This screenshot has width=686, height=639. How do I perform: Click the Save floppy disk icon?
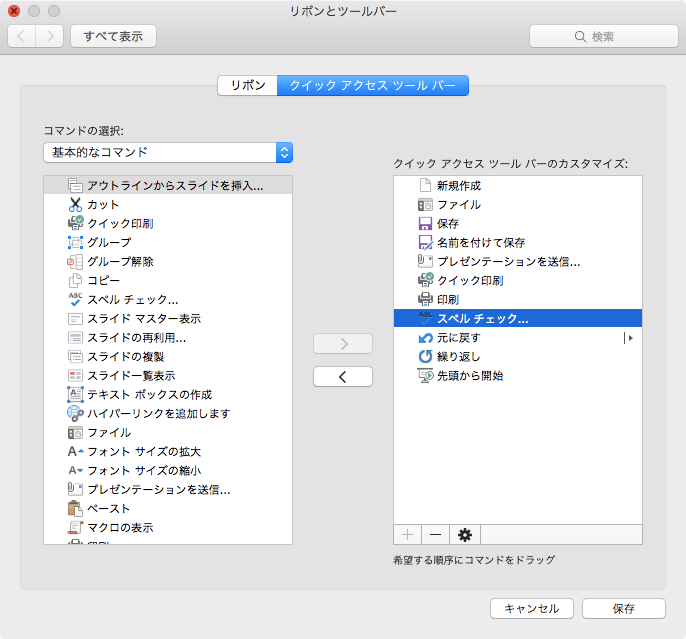coord(425,223)
